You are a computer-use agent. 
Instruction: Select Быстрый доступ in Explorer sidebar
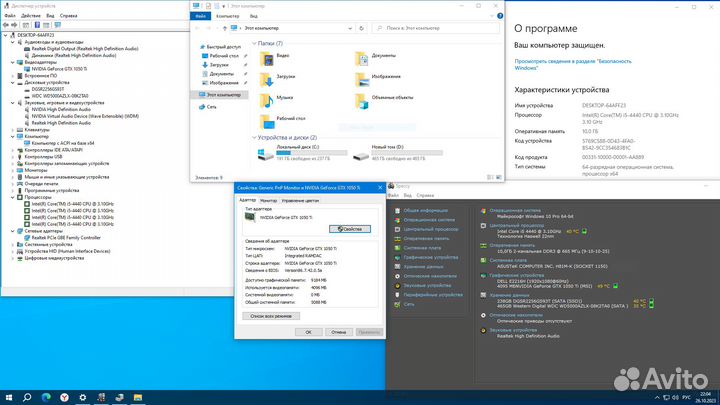coord(223,47)
